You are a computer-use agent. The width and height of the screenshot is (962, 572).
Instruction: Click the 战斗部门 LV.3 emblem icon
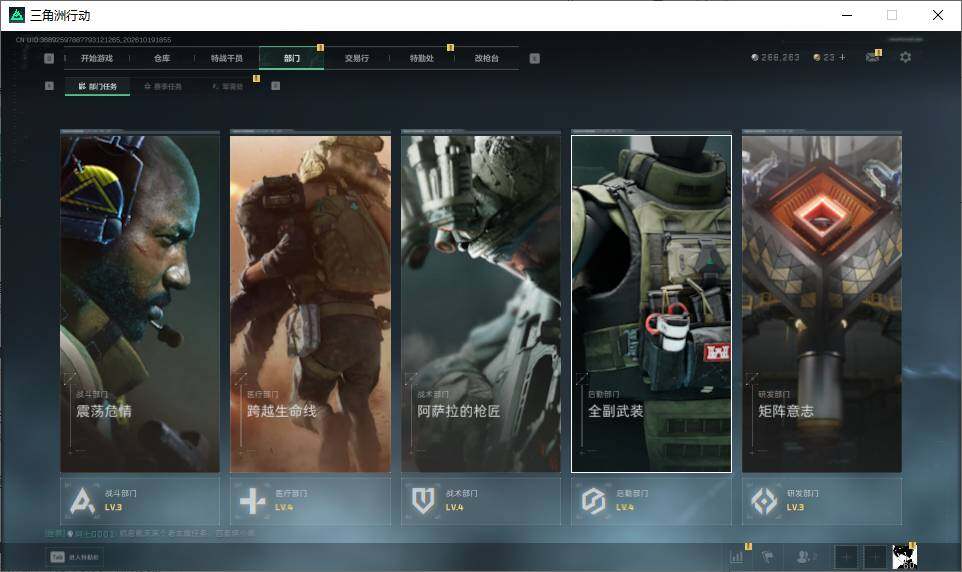click(82, 501)
